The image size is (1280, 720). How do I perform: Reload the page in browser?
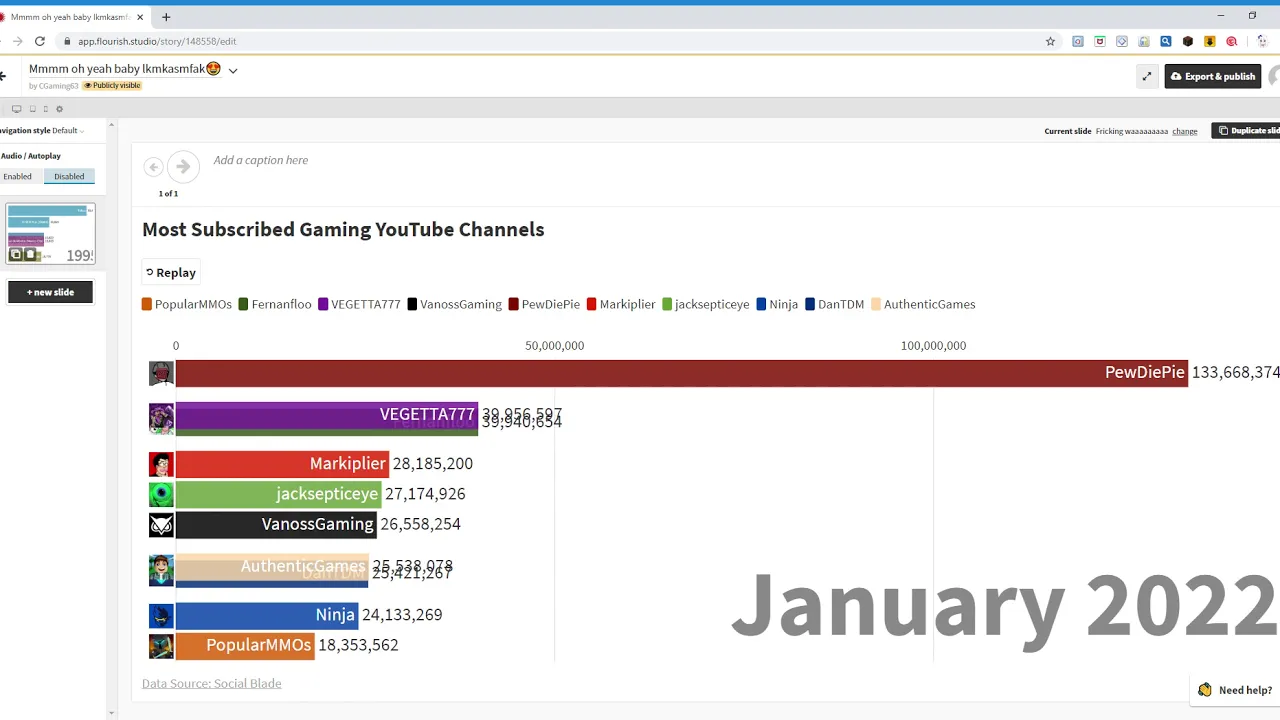tap(40, 41)
